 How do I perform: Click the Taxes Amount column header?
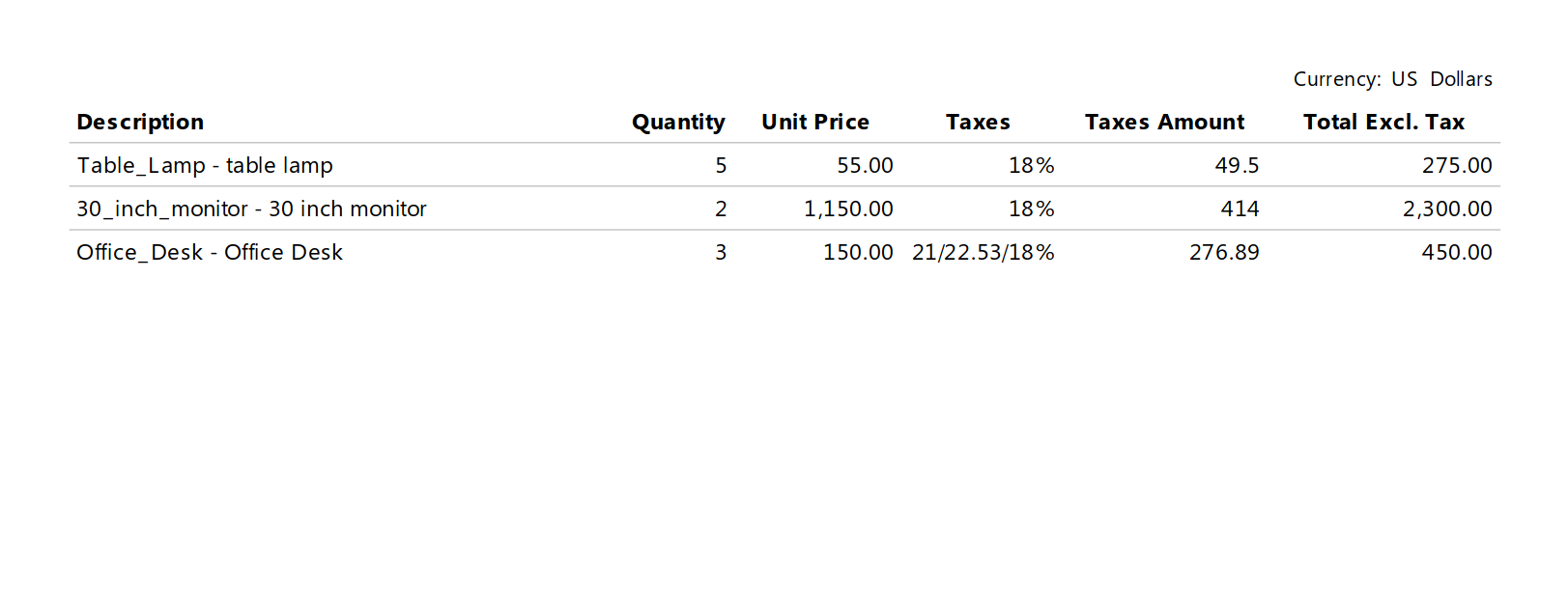click(1164, 123)
